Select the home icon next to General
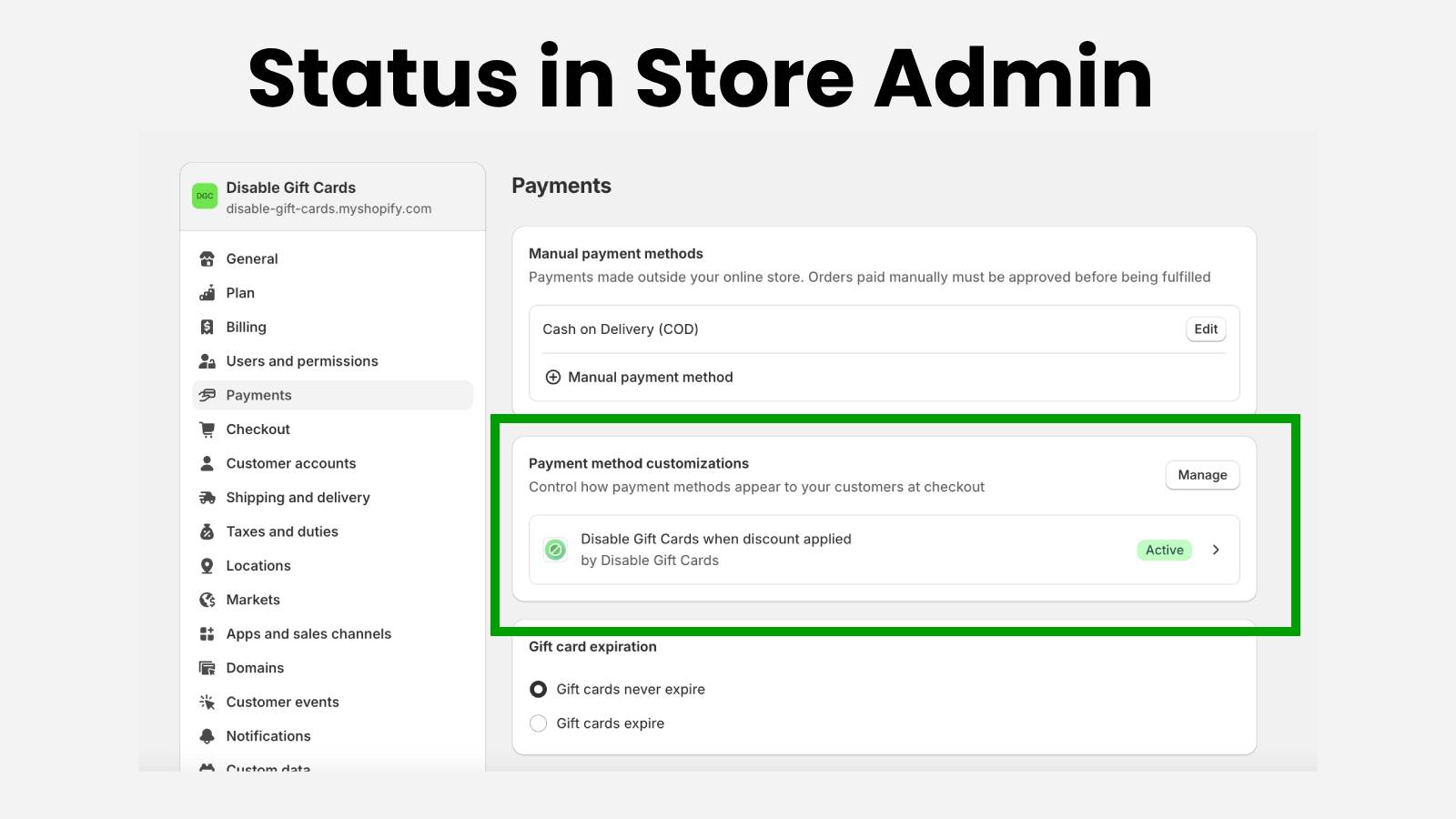Screen dimensions: 1456x819 207,258
